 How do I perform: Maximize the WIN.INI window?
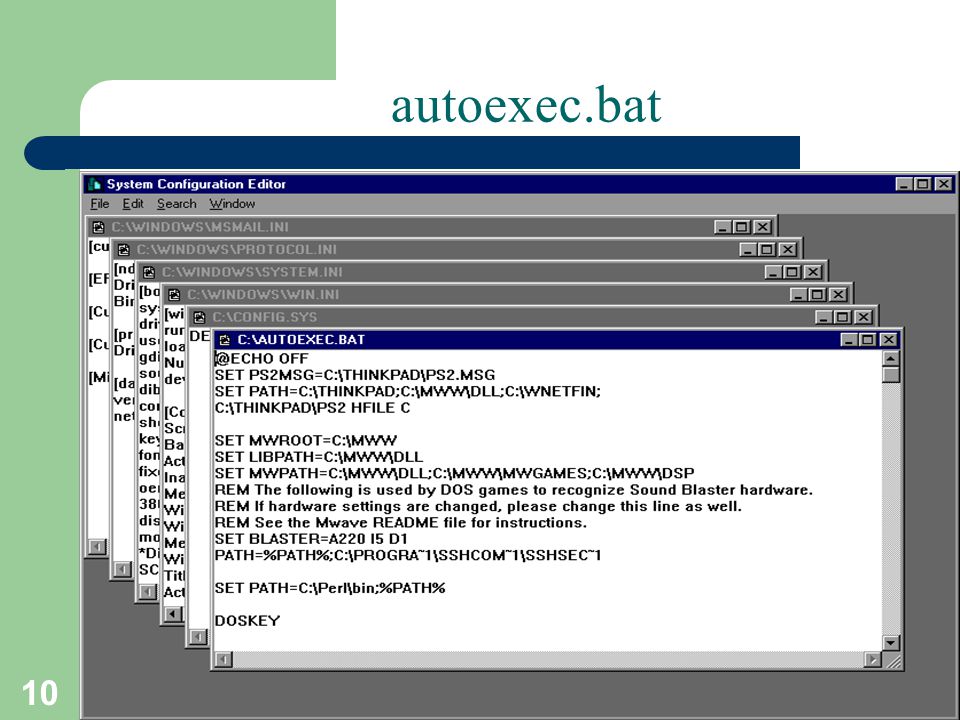818,295
